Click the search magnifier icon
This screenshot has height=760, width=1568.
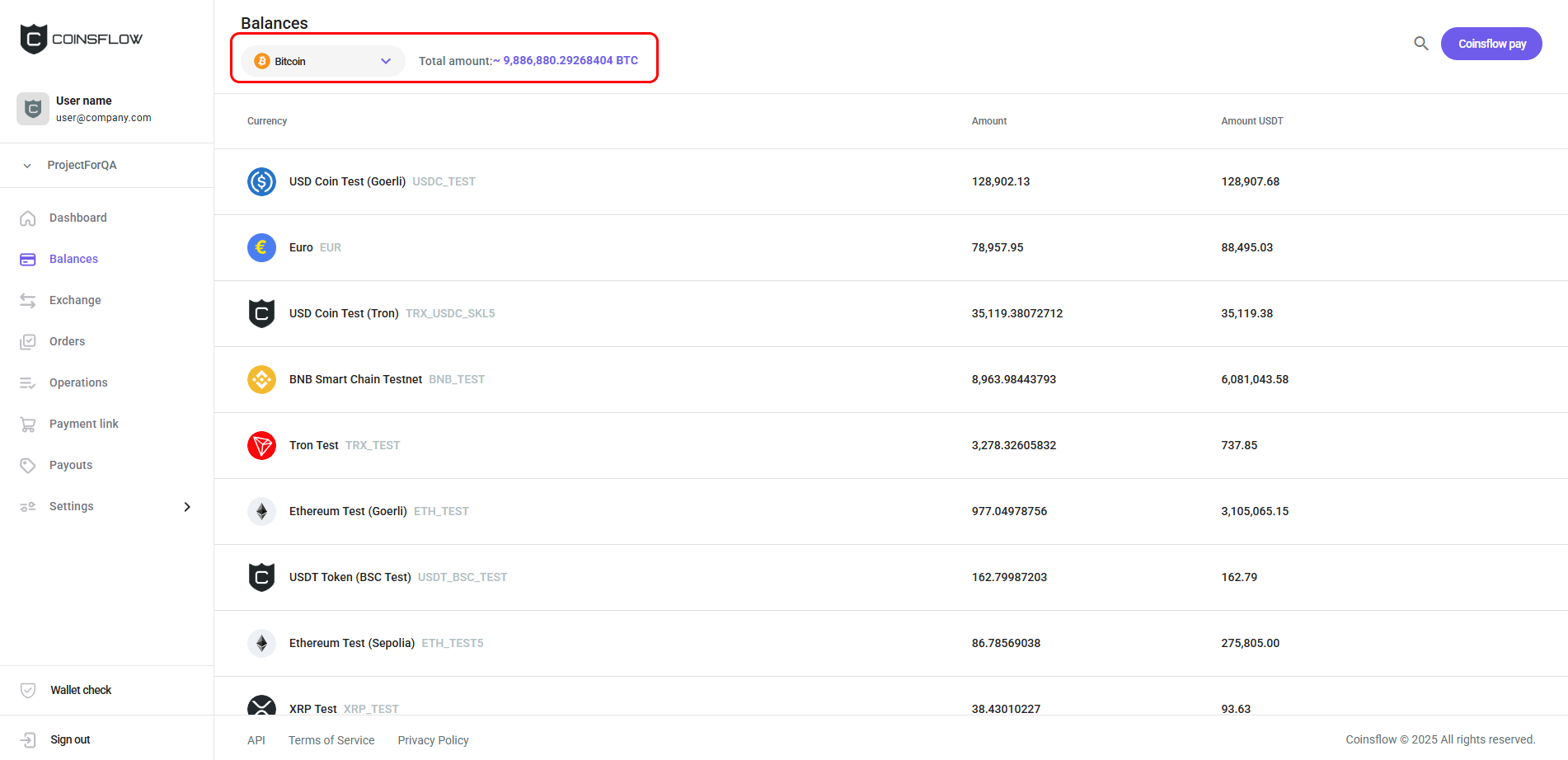click(x=1420, y=44)
